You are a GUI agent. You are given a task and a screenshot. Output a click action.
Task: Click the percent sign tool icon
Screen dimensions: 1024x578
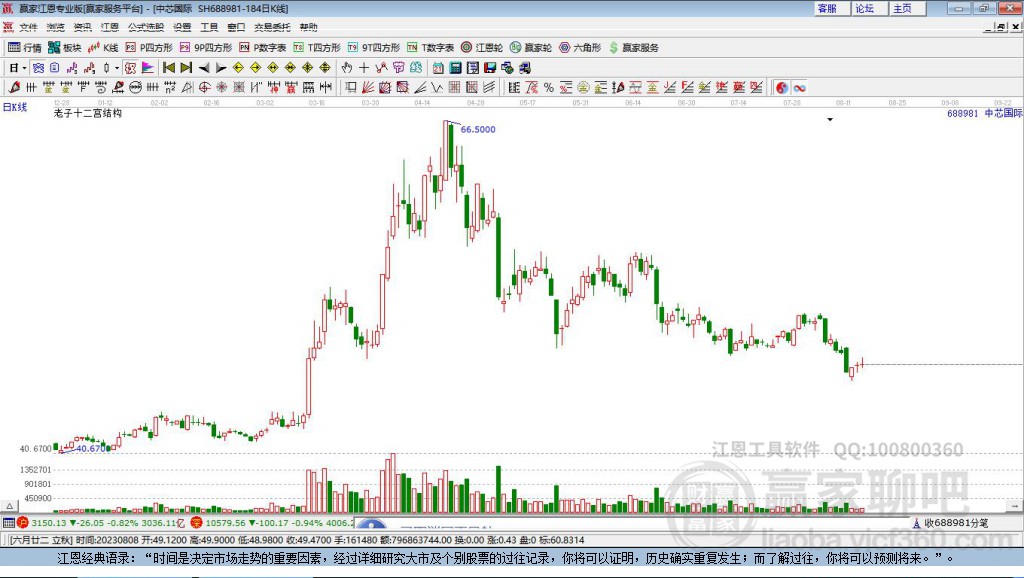(549, 88)
